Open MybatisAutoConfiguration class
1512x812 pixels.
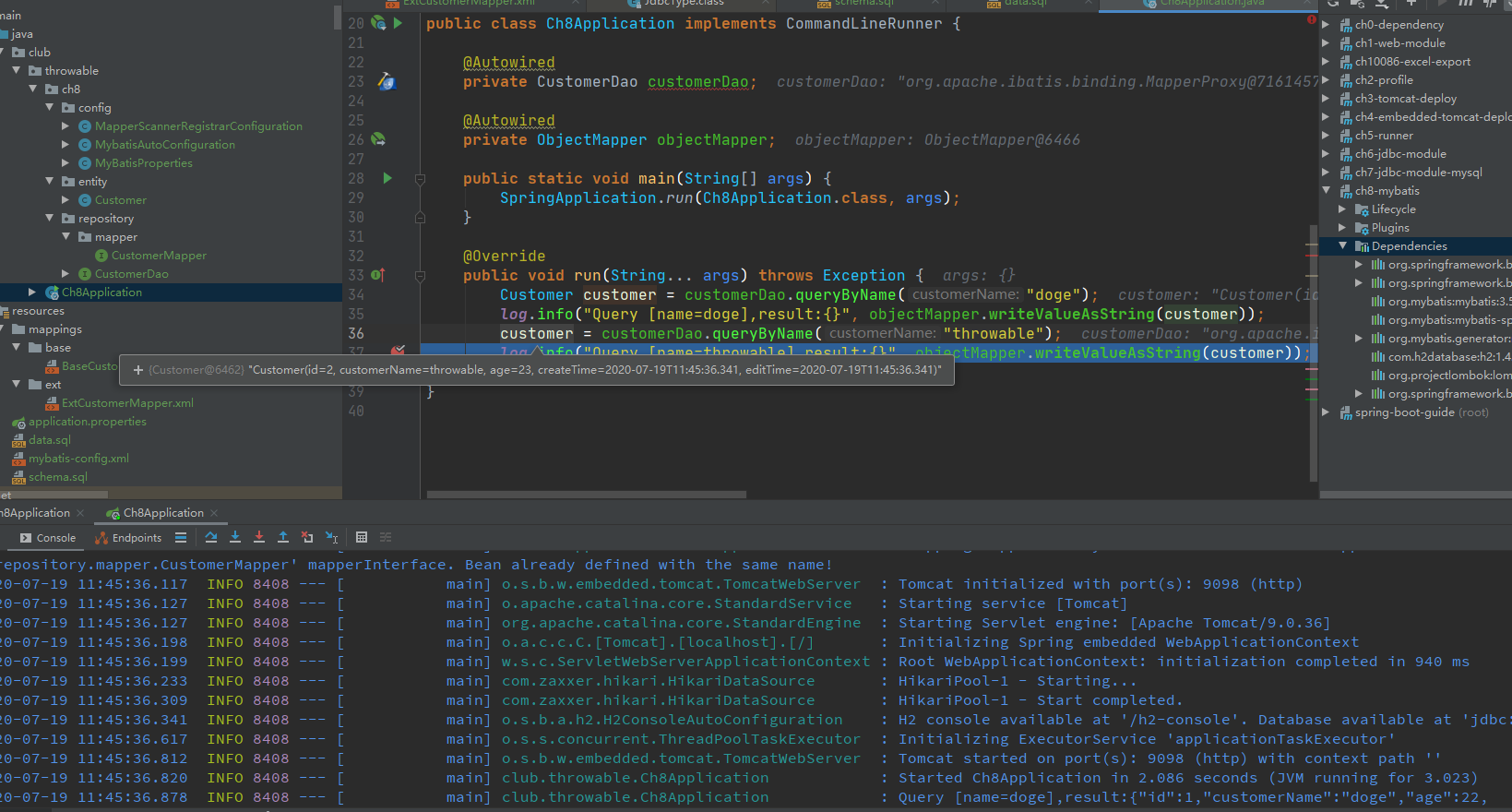click(164, 145)
